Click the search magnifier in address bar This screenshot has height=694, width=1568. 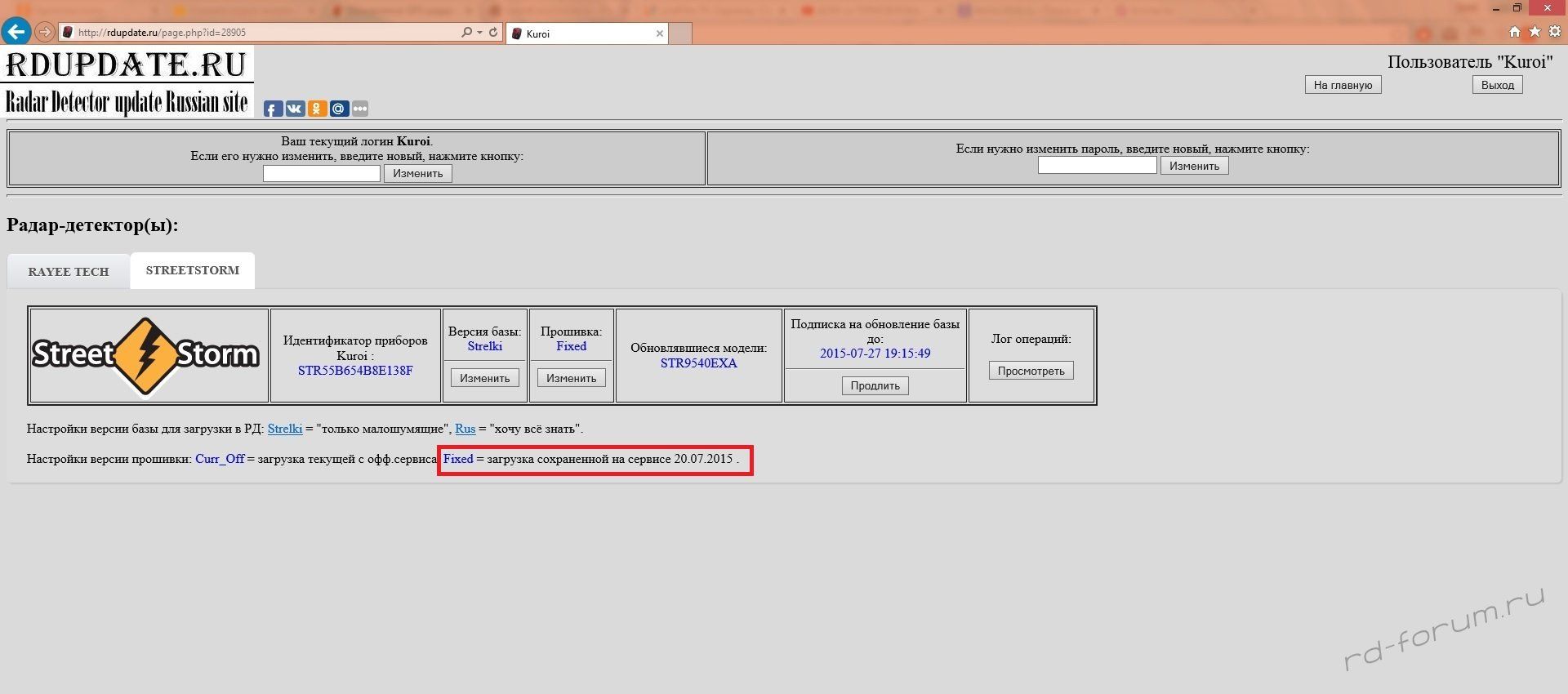(x=466, y=33)
